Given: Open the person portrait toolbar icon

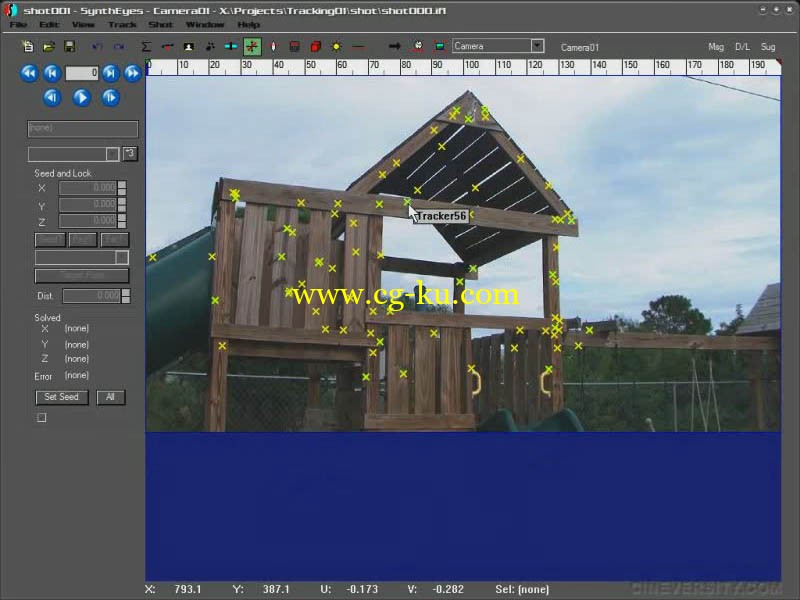Looking at the screenshot, I should pyautogui.click(x=188, y=46).
